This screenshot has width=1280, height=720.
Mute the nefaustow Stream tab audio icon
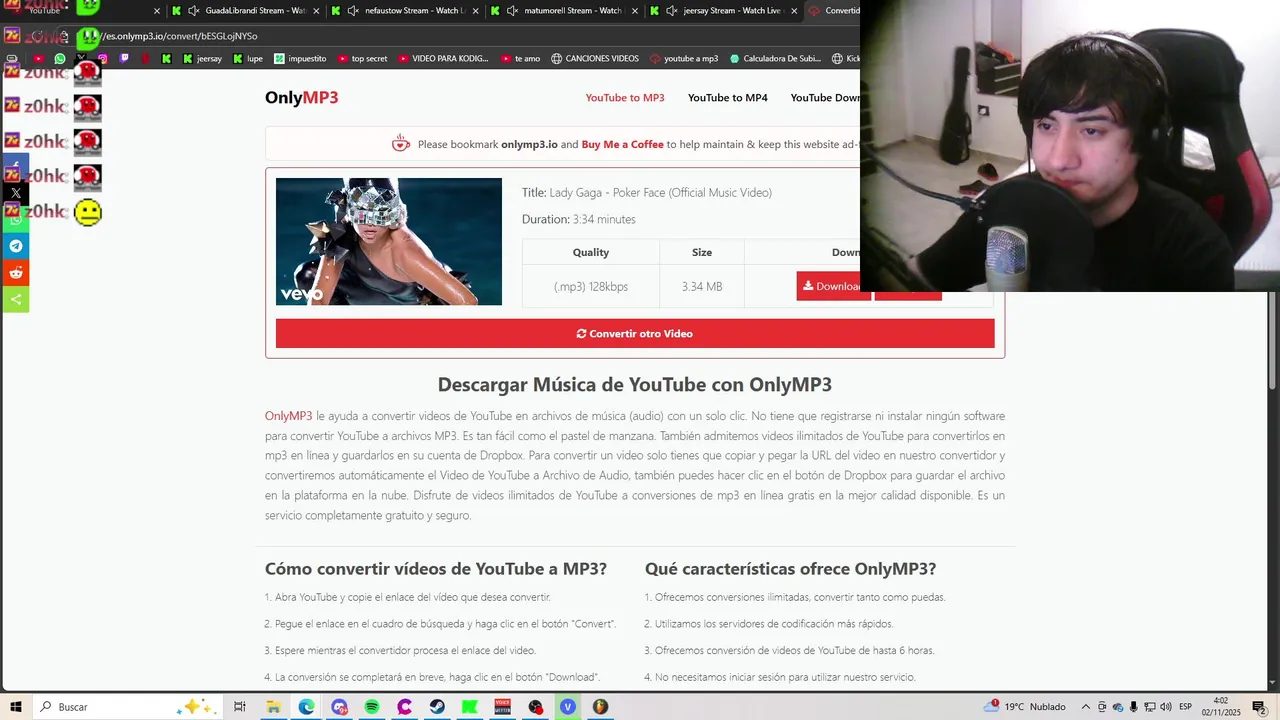(x=353, y=11)
